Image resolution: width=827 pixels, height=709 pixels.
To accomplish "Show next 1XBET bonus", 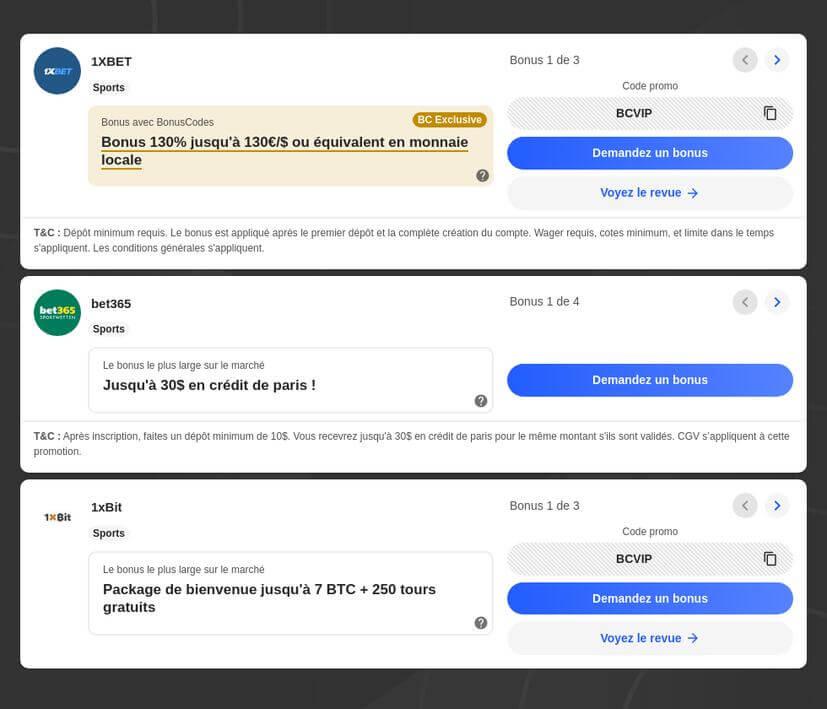I will click(777, 60).
